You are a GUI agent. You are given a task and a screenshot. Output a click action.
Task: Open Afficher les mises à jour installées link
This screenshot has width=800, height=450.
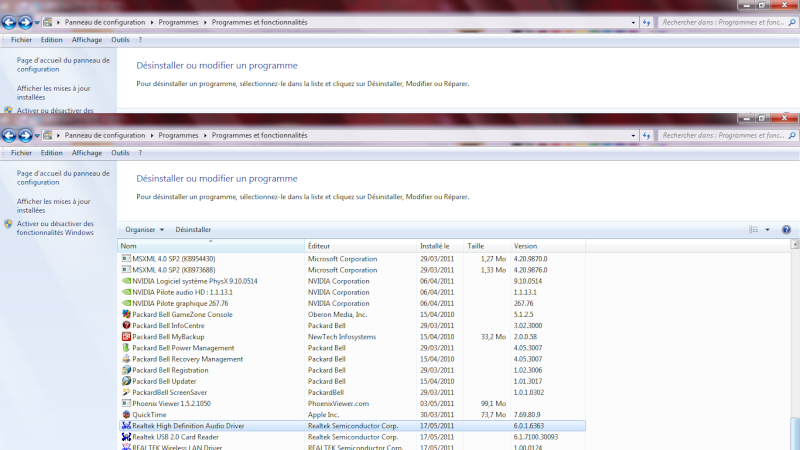(53, 206)
